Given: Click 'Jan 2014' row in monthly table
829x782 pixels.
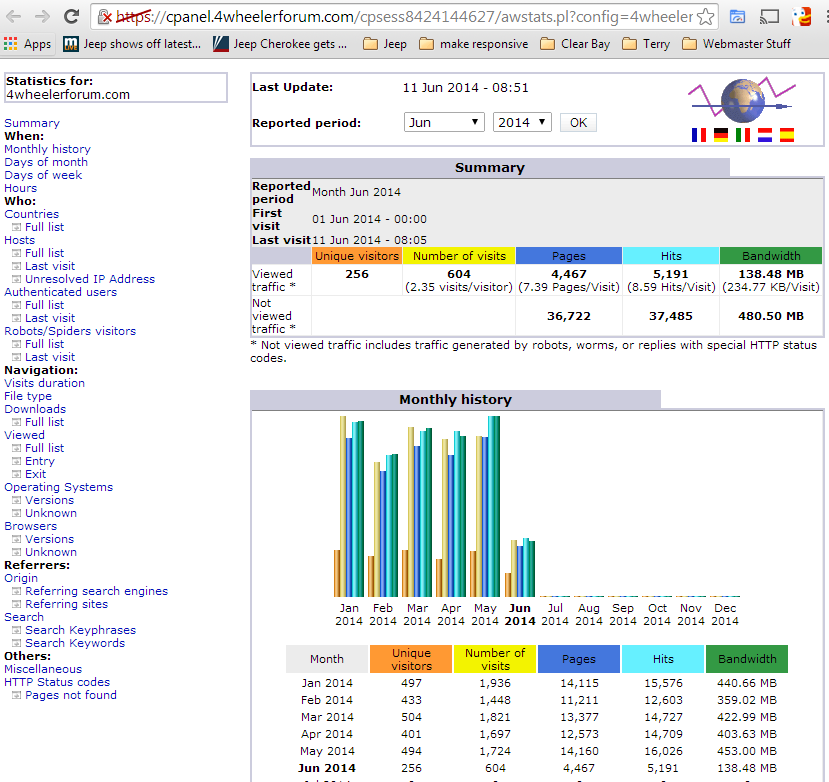Looking at the screenshot, I should (x=537, y=683).
